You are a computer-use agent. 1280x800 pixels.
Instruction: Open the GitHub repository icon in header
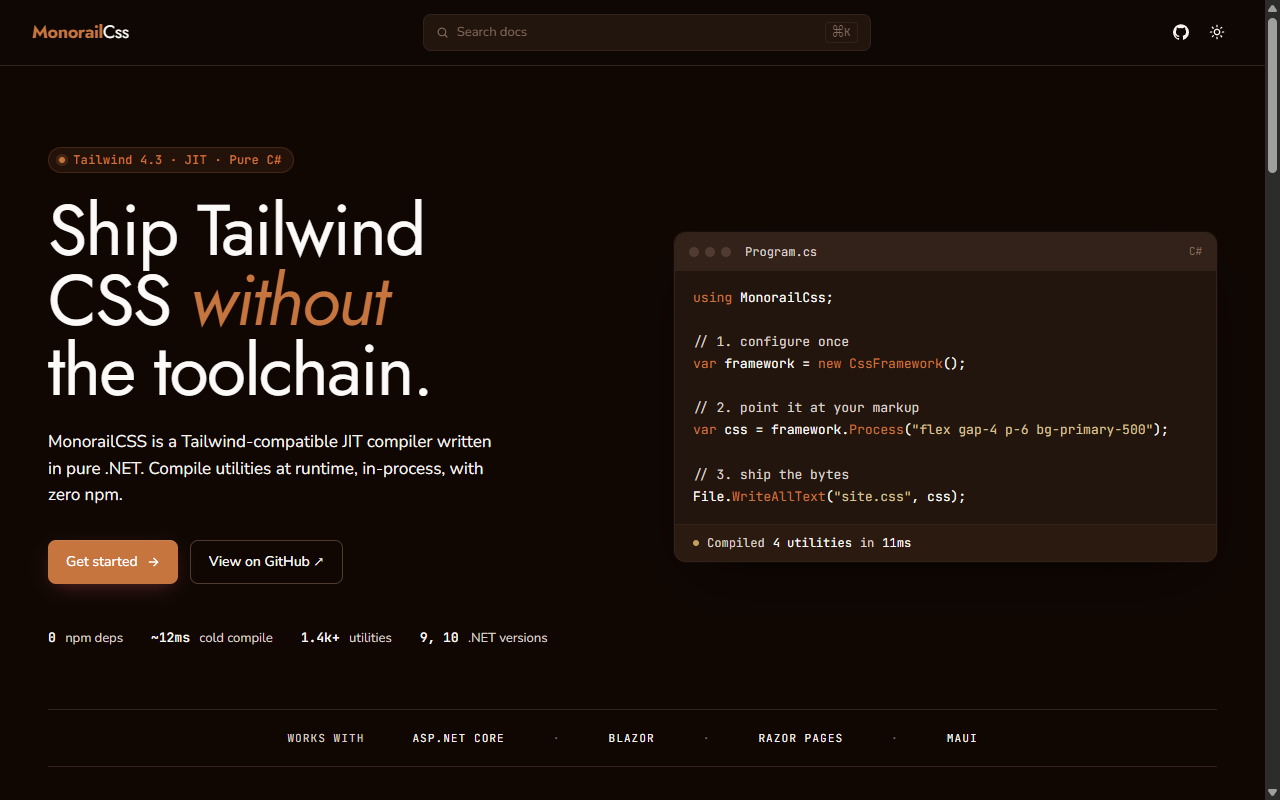pyautogui.click(x=1181, y=32)
